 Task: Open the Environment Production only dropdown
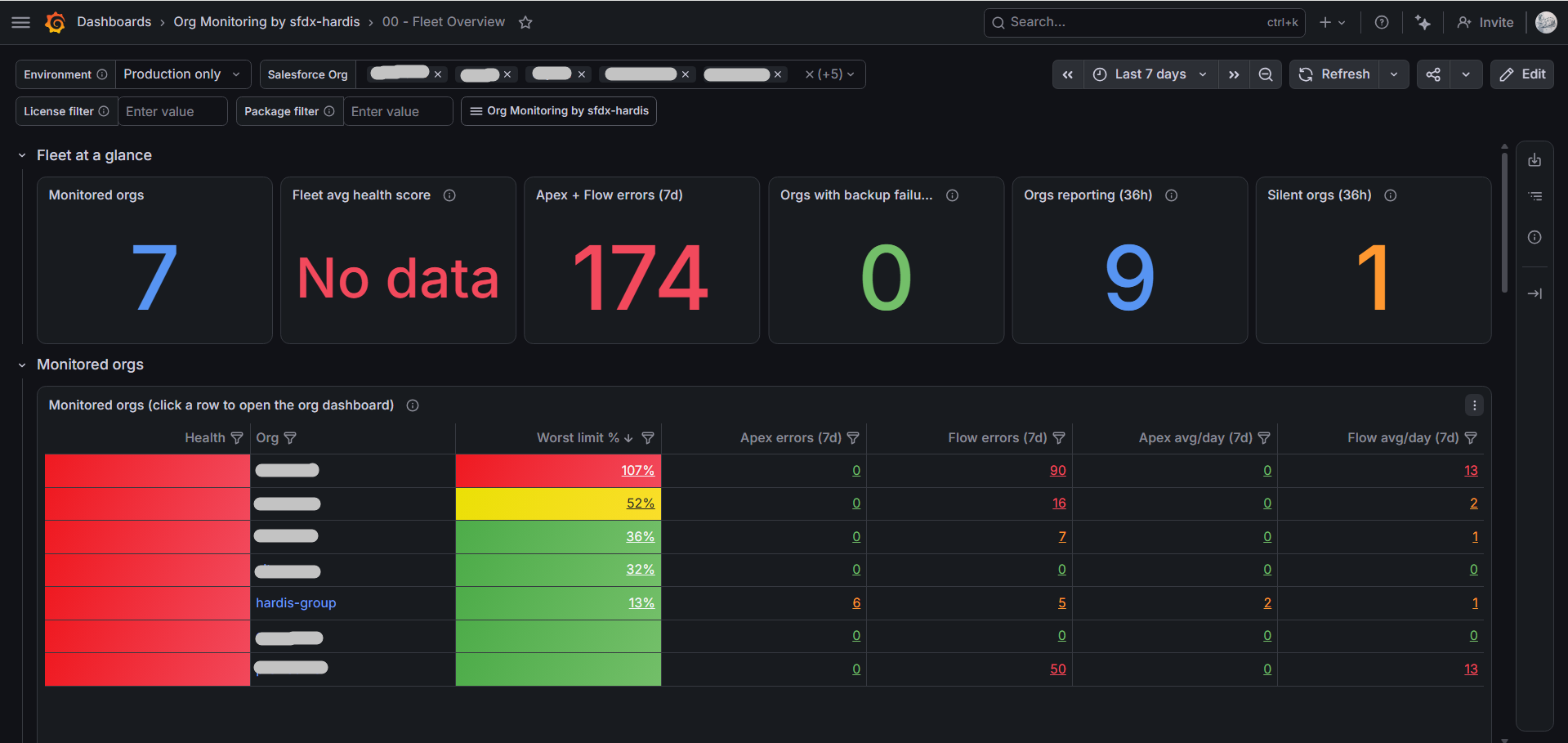pos(183,74)
